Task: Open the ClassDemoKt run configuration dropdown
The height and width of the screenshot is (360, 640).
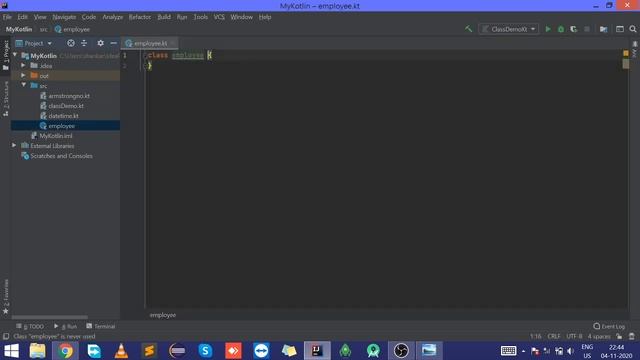Action: coord(509,29)
